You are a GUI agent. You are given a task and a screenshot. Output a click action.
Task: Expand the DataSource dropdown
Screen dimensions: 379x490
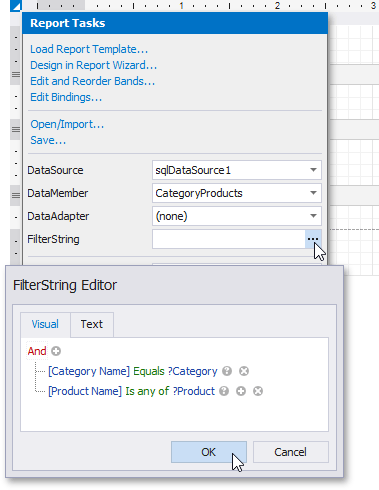point(313,170)
